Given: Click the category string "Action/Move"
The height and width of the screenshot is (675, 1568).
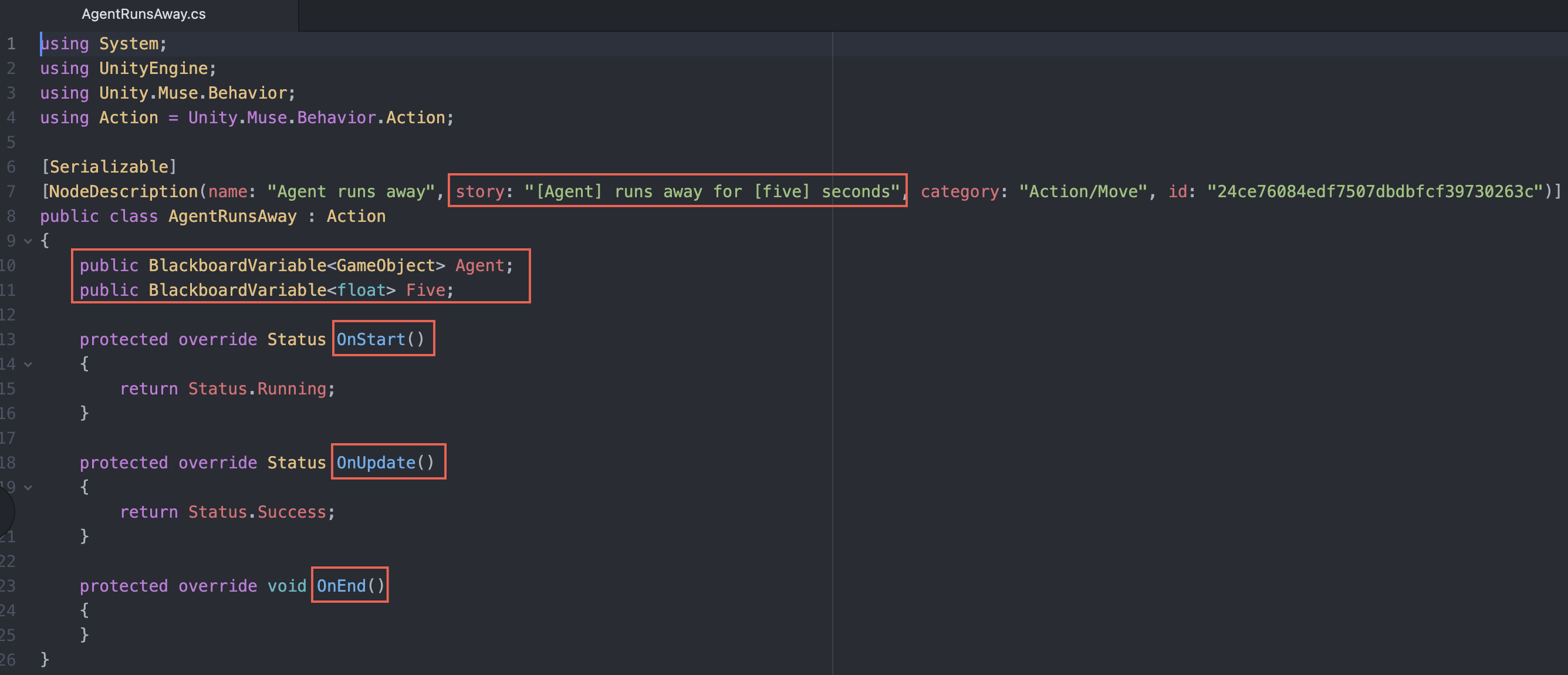Looking at the screenshot, I should [1083, 192].
